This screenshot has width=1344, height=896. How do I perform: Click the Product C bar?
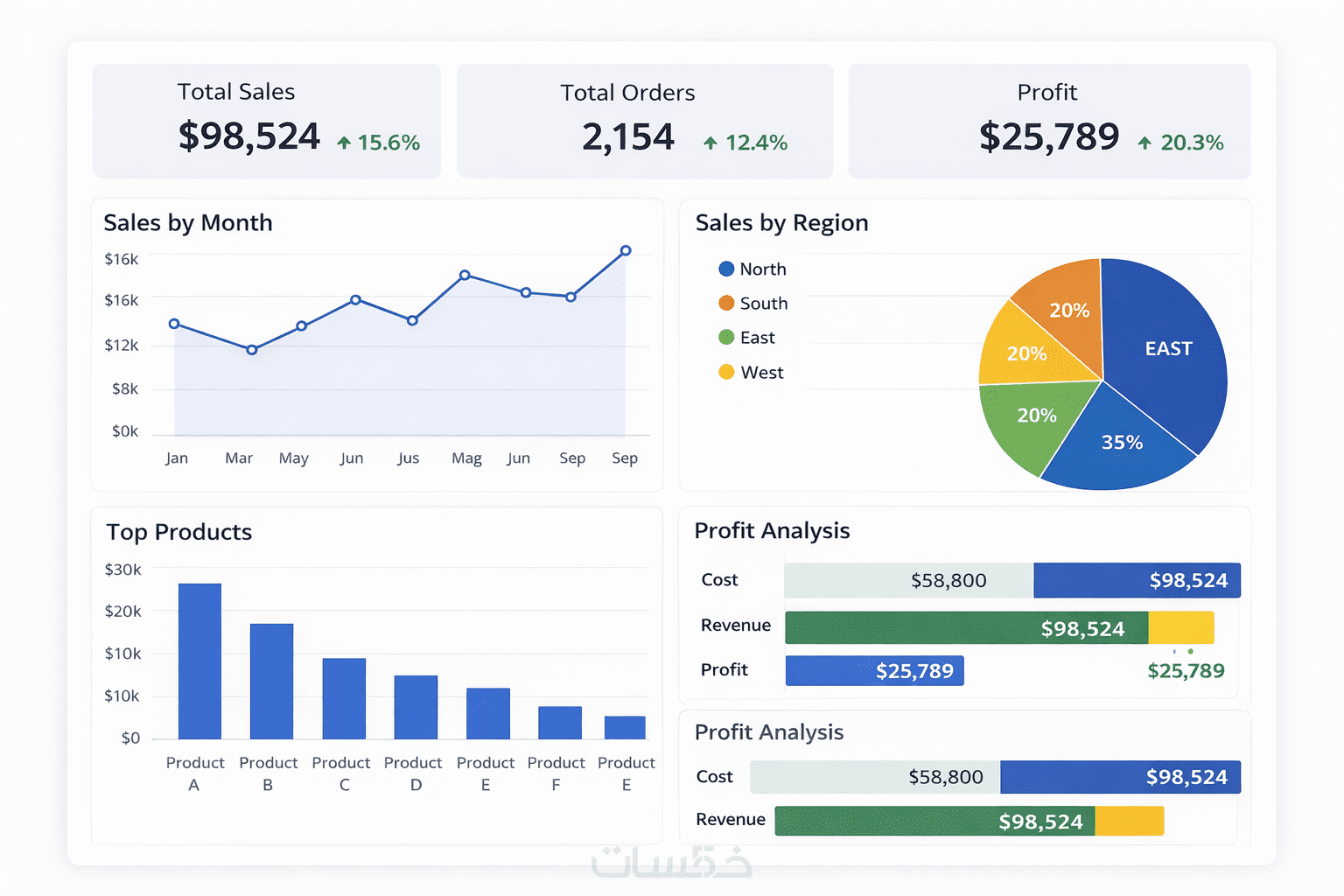(344, 698)
